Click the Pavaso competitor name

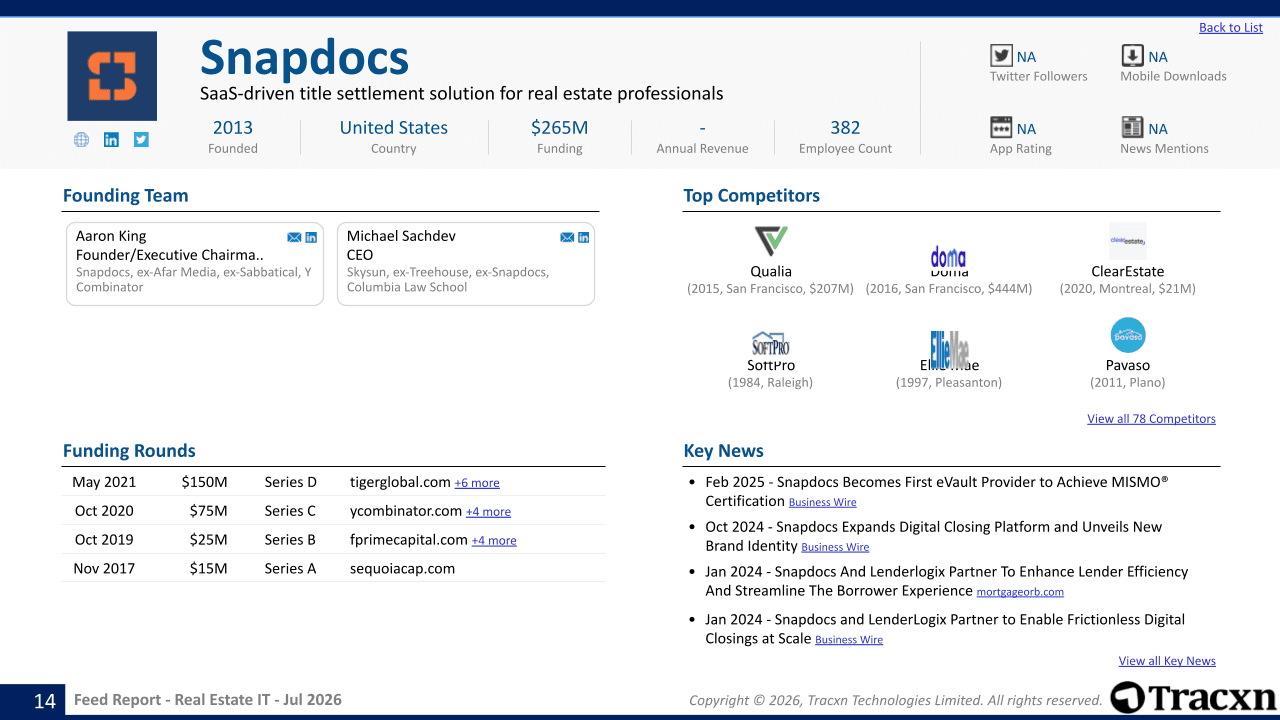1128,365
